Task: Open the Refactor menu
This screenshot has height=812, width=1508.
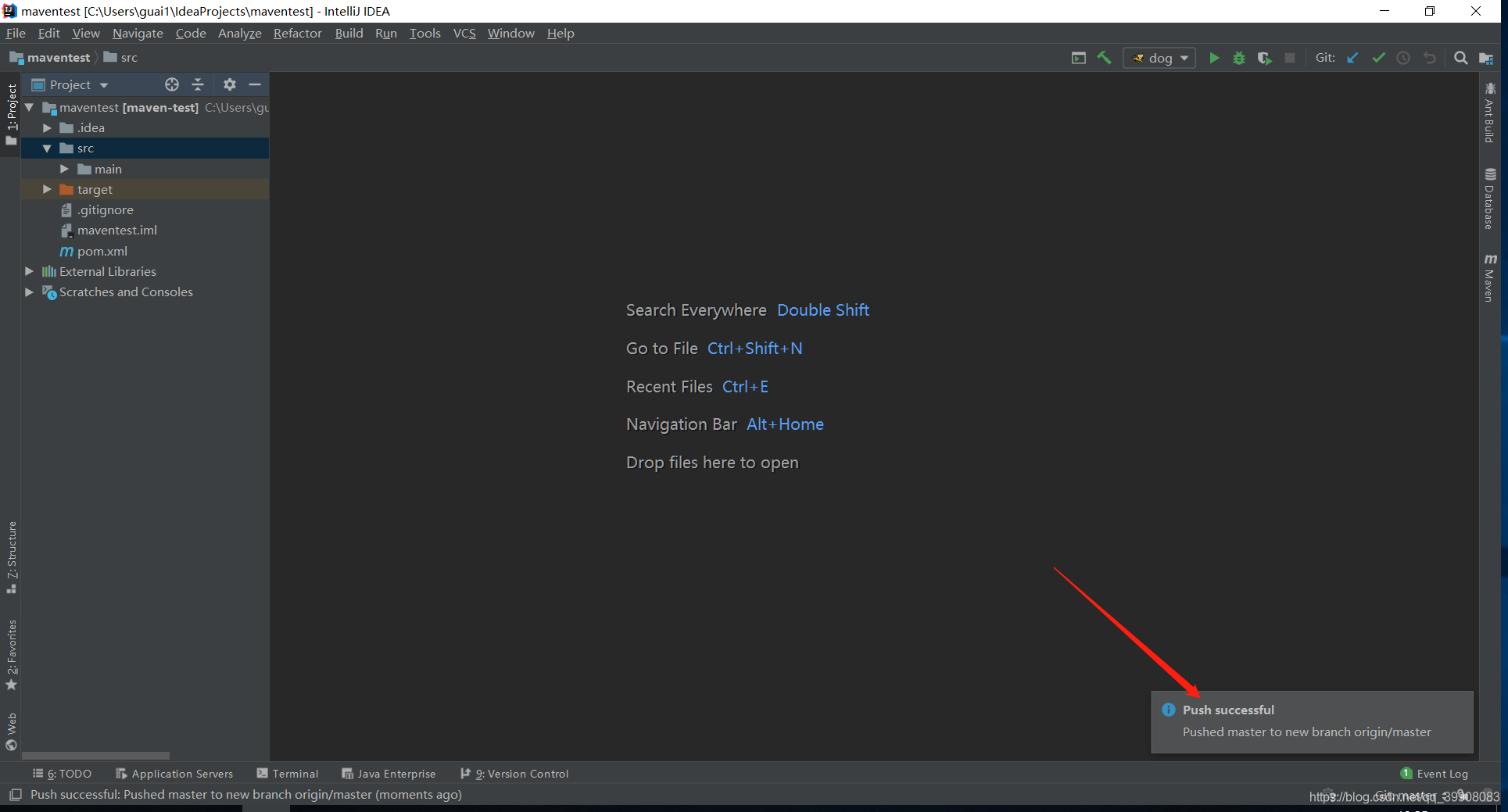Action: [x=297, y=33]
